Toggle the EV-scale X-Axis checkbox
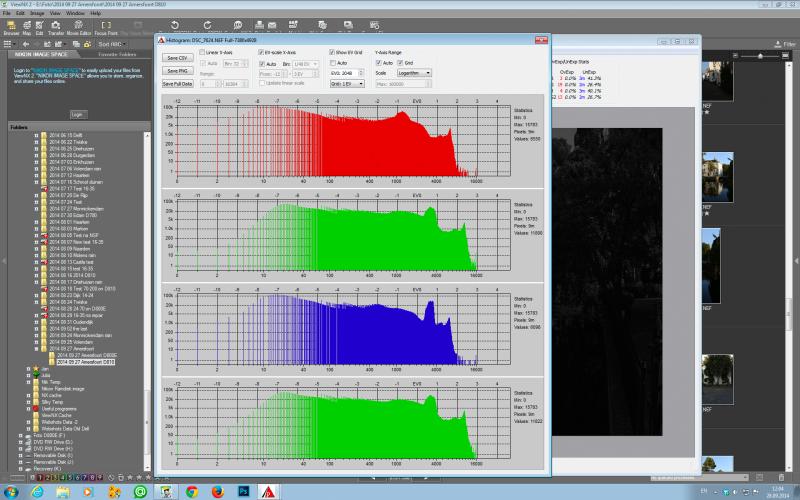Viewport: 800px width, 500px height. coord(261,53)
